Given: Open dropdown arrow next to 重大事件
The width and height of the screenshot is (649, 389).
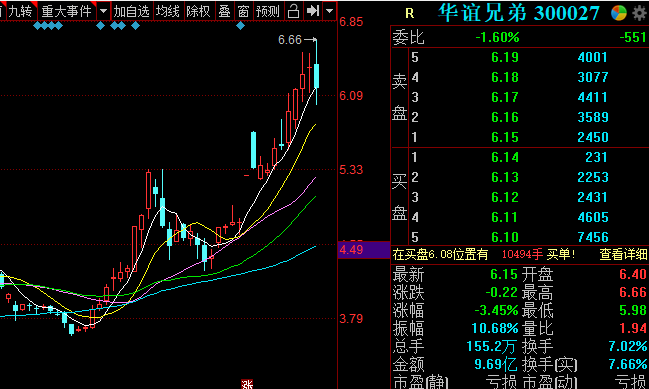Looking at the screenshot, I should 103,11.
